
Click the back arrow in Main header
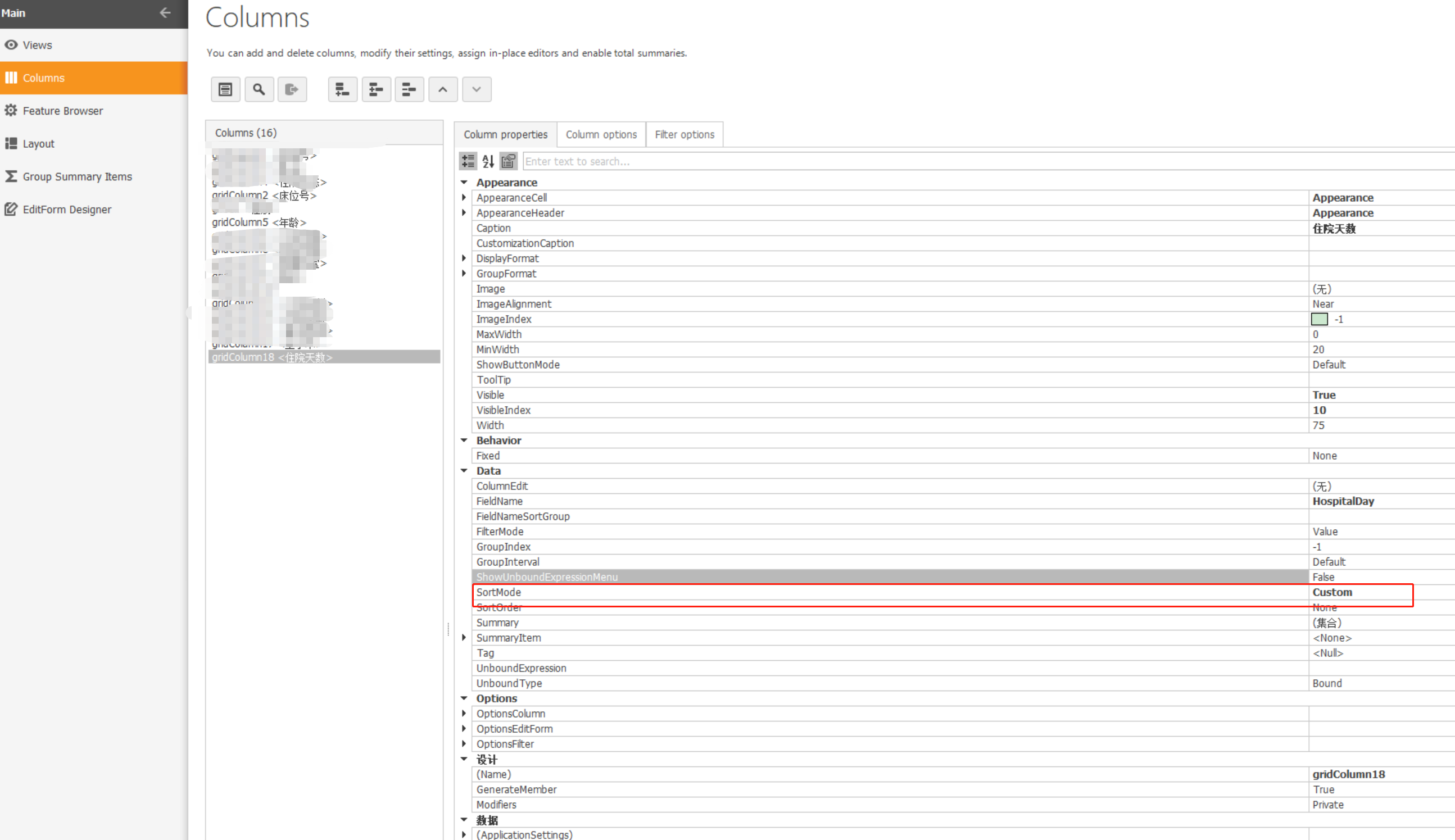tap(165, 13)
